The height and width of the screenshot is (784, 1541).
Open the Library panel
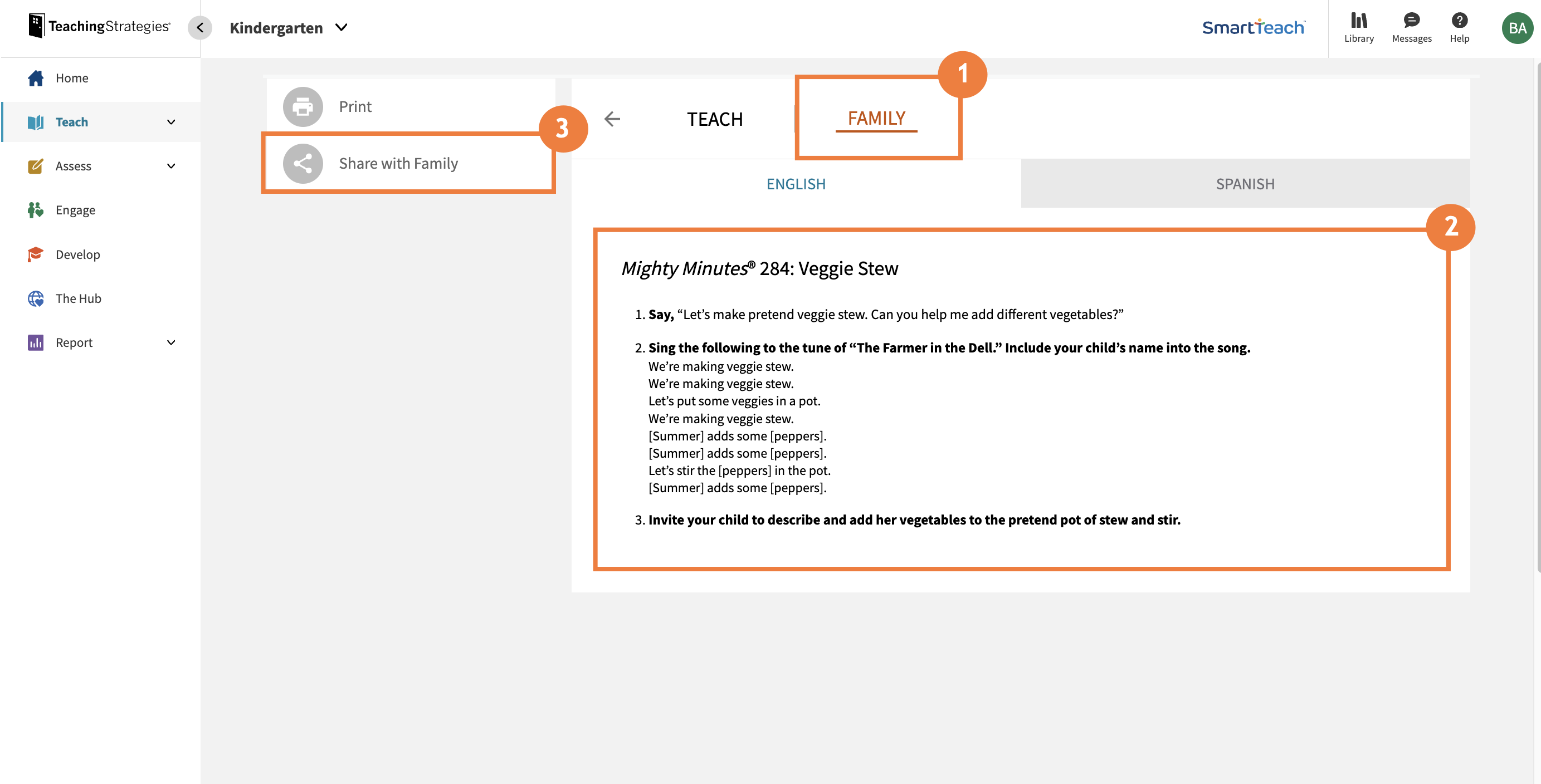1359,27
